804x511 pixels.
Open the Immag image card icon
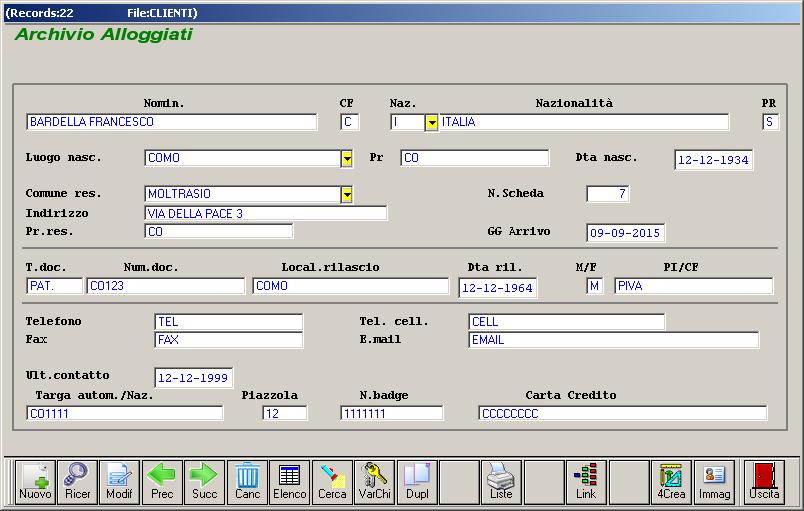point(714,482)
